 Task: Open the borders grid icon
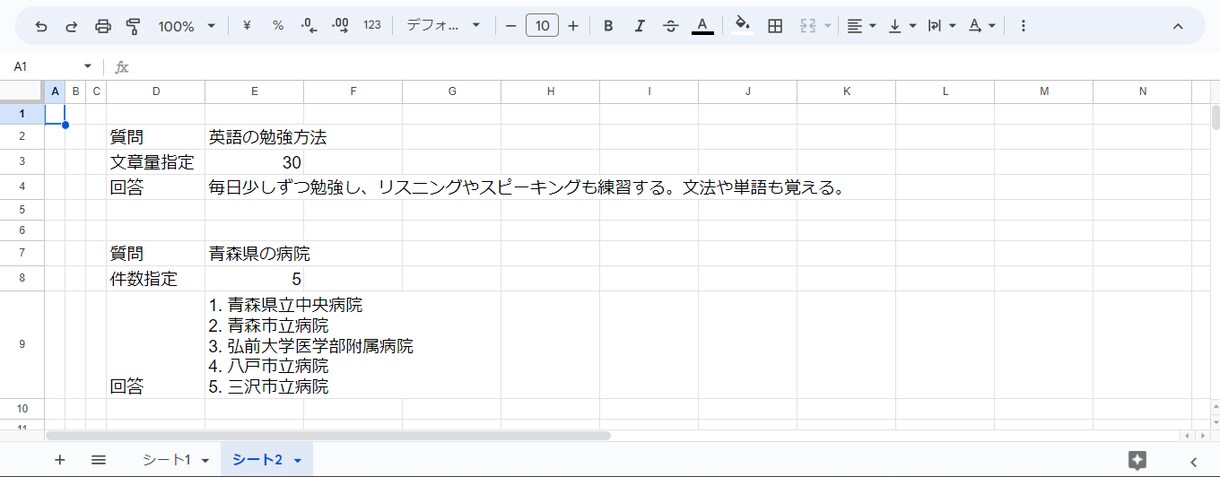[775, 26]
